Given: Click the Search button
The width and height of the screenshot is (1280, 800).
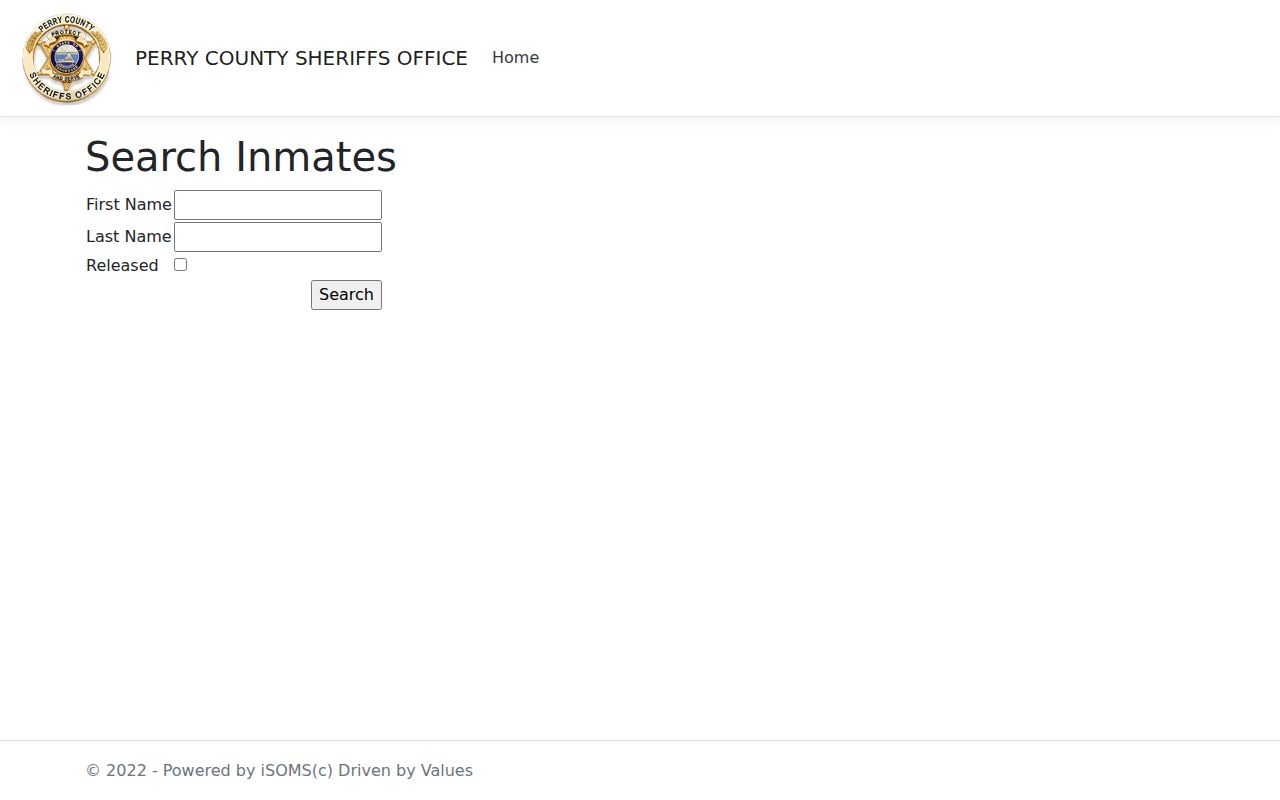Looking at the screenshot, I should 346,295.
